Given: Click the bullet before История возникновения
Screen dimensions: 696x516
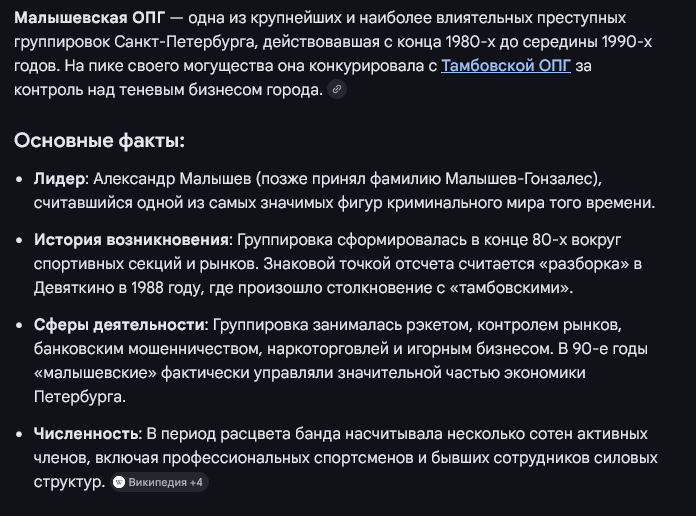Looking at the screenshot, I should [21, 241].
